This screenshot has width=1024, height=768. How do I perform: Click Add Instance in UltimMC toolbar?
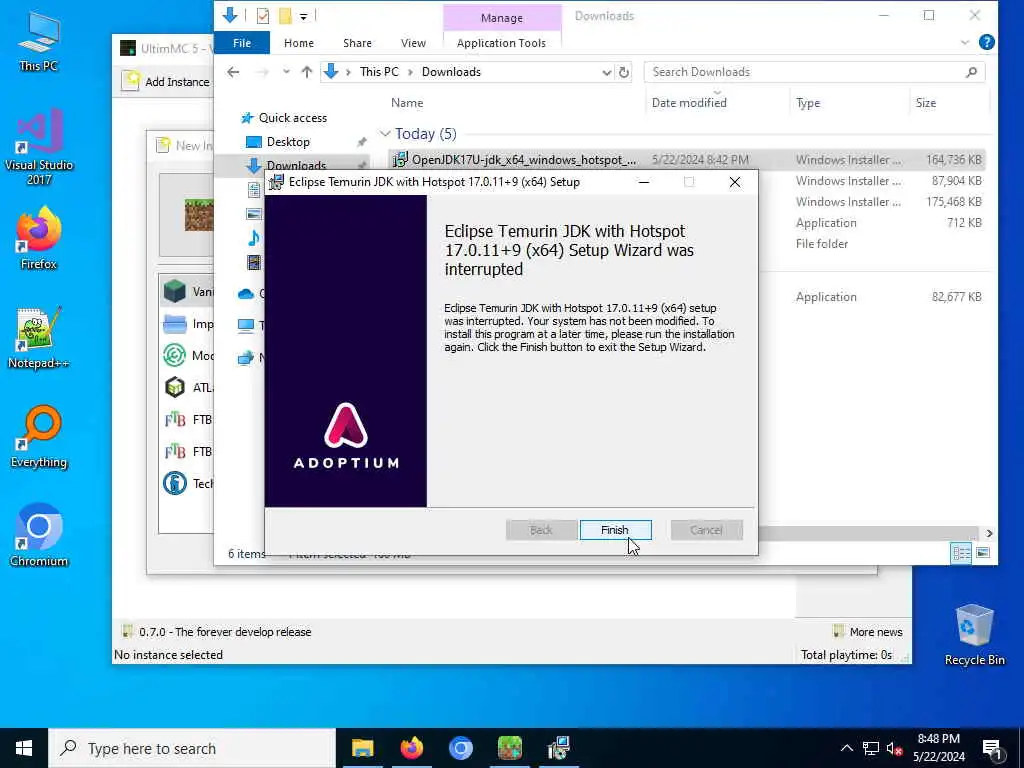coord(168,81)
